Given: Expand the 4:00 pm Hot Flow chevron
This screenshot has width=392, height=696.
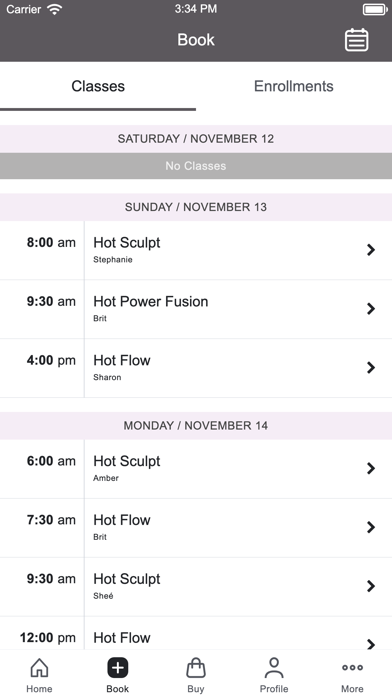Looking at the screenshot, I should tap(371, 368).
